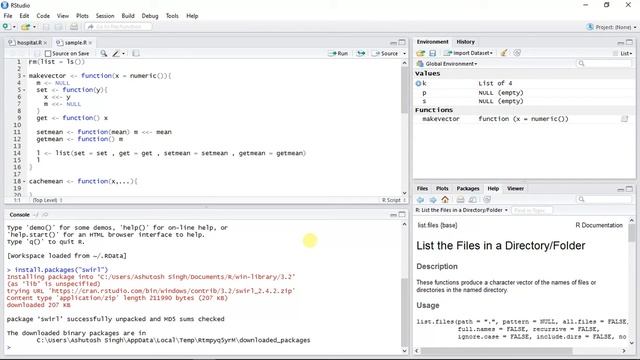Click the Help print topic icon
Screen dimensions: 640x360
[460, 200]
